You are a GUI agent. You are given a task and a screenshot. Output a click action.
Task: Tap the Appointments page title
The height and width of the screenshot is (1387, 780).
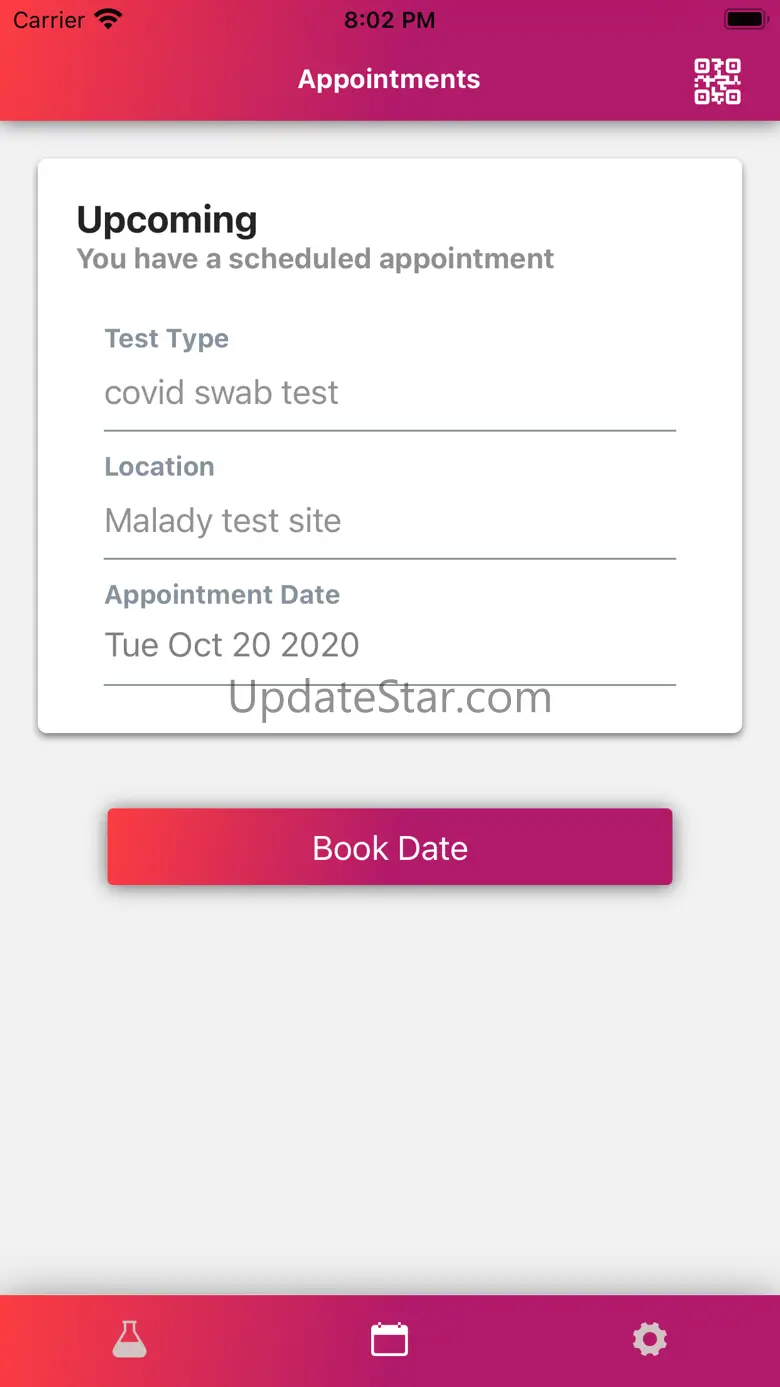389,79
